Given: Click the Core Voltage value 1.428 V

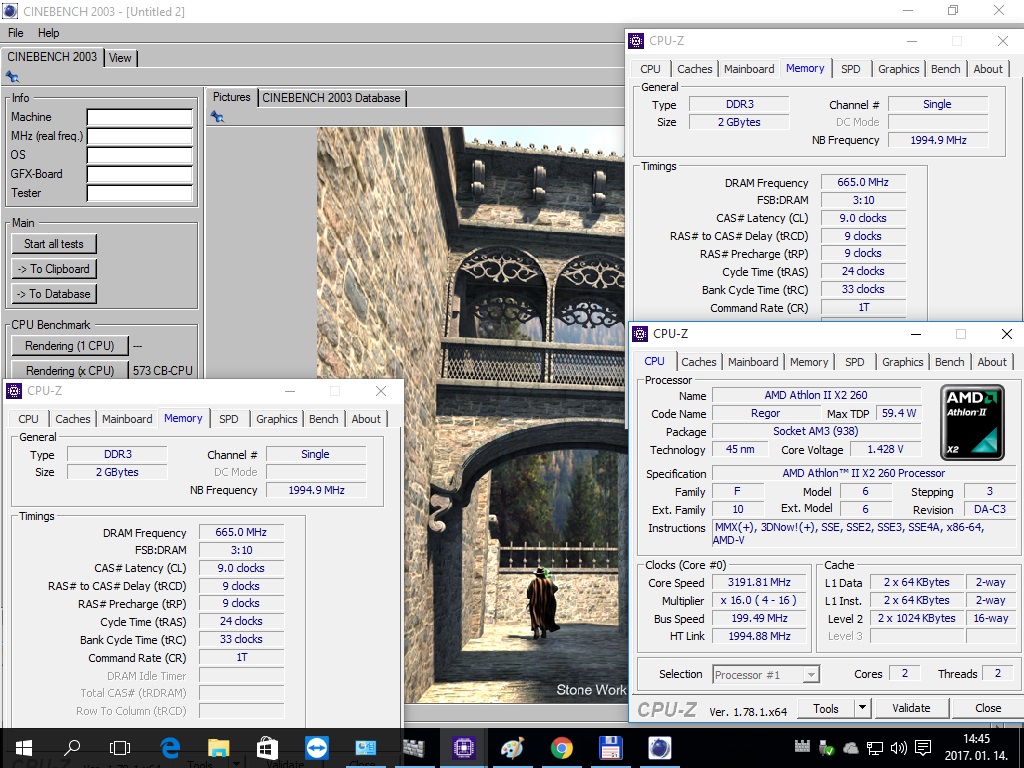Looking at the screenshot, I should 885,449.
